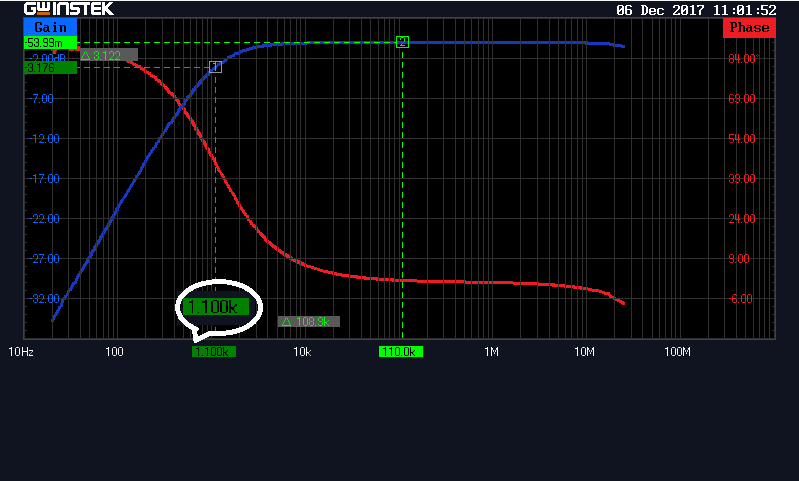Click the 10Hz label on frequency axis

point(21,352)
